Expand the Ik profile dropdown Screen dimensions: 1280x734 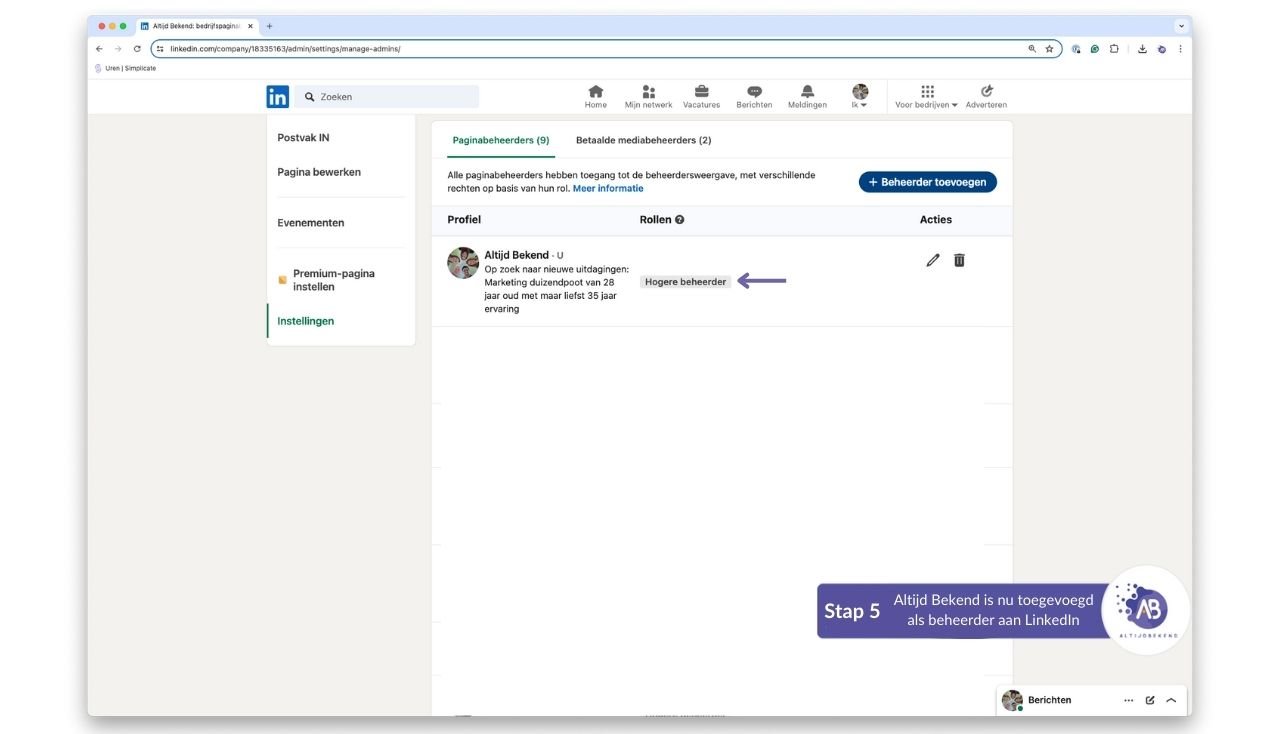860,96
